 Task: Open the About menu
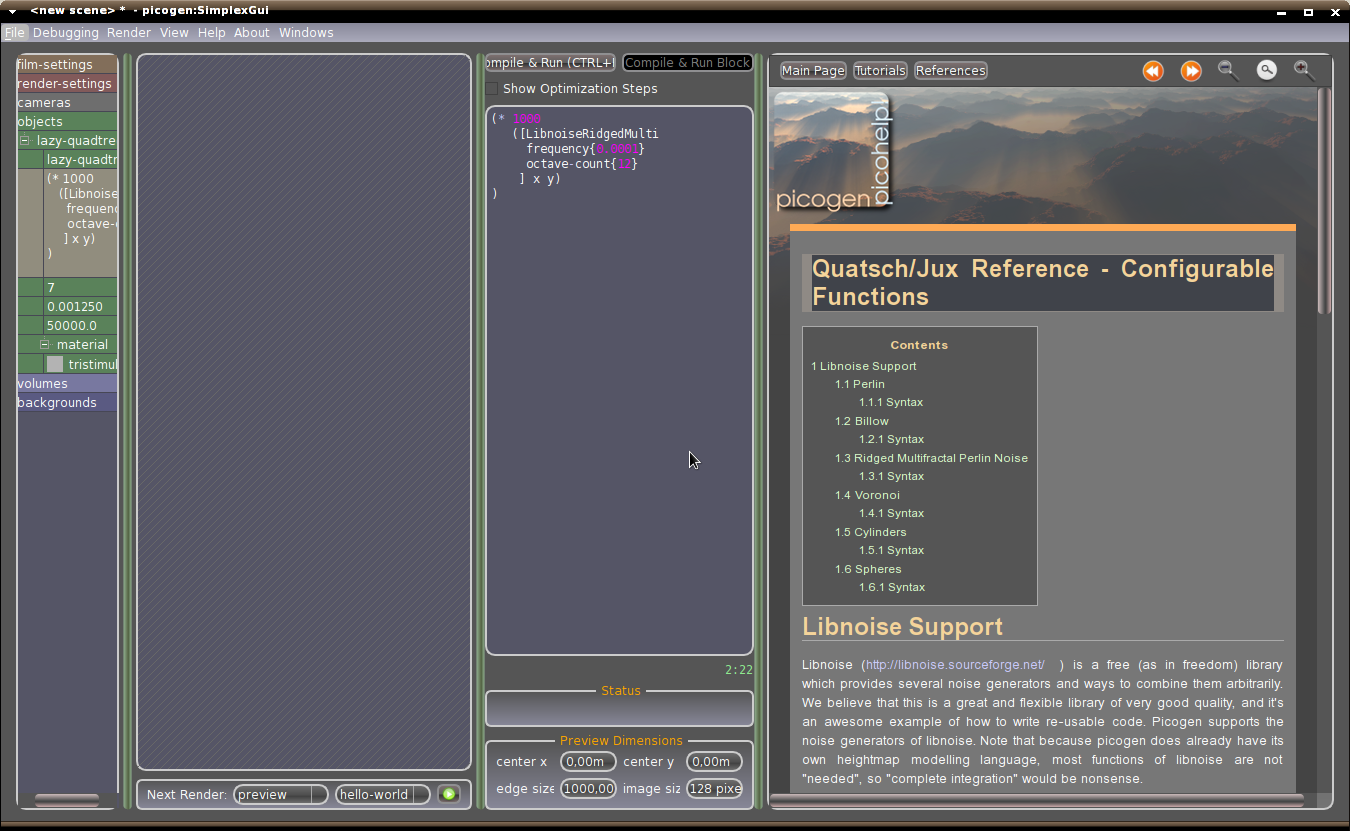tap(252, 33)
